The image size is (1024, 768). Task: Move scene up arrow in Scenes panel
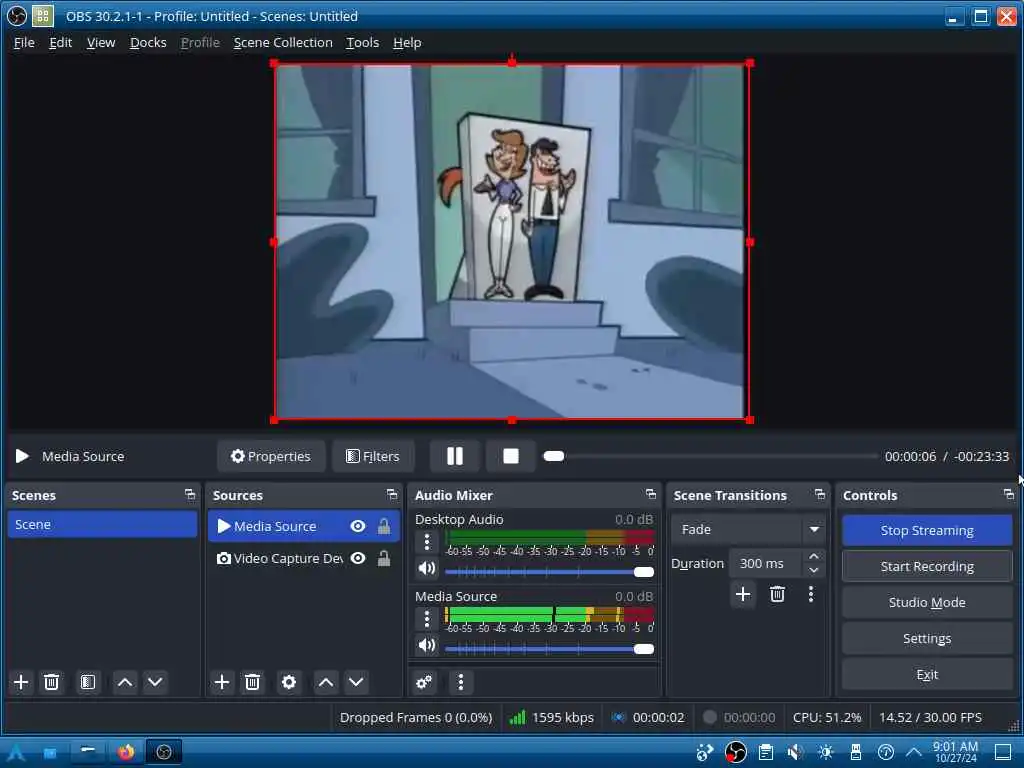pos(125,682)
